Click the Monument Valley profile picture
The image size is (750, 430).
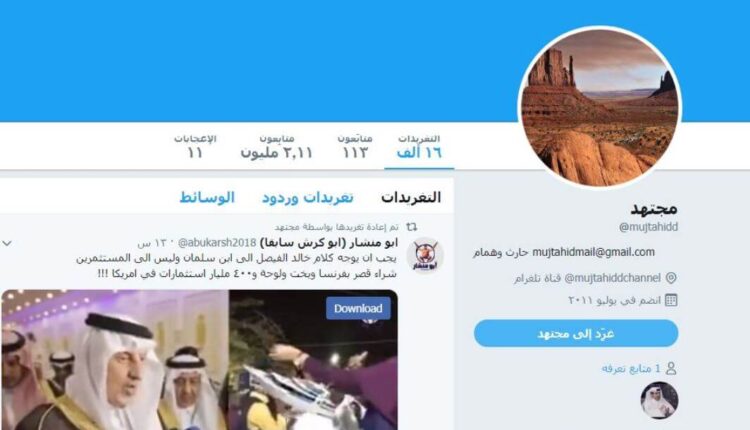pyautogui.click(x=600, y=108)
